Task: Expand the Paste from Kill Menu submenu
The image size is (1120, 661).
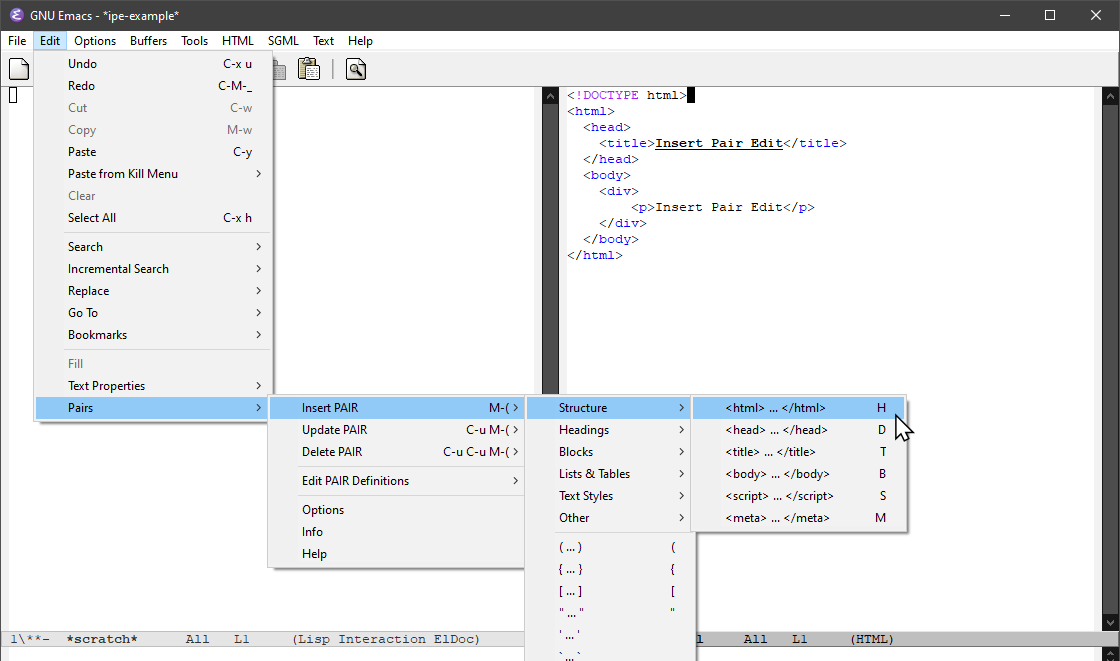Action: click(x=153, y=174)
